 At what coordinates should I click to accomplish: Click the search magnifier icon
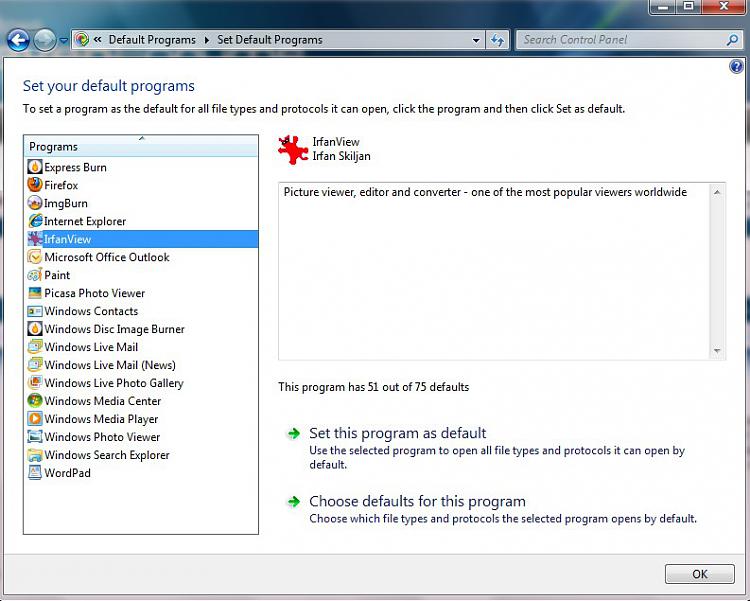[732, 40]
